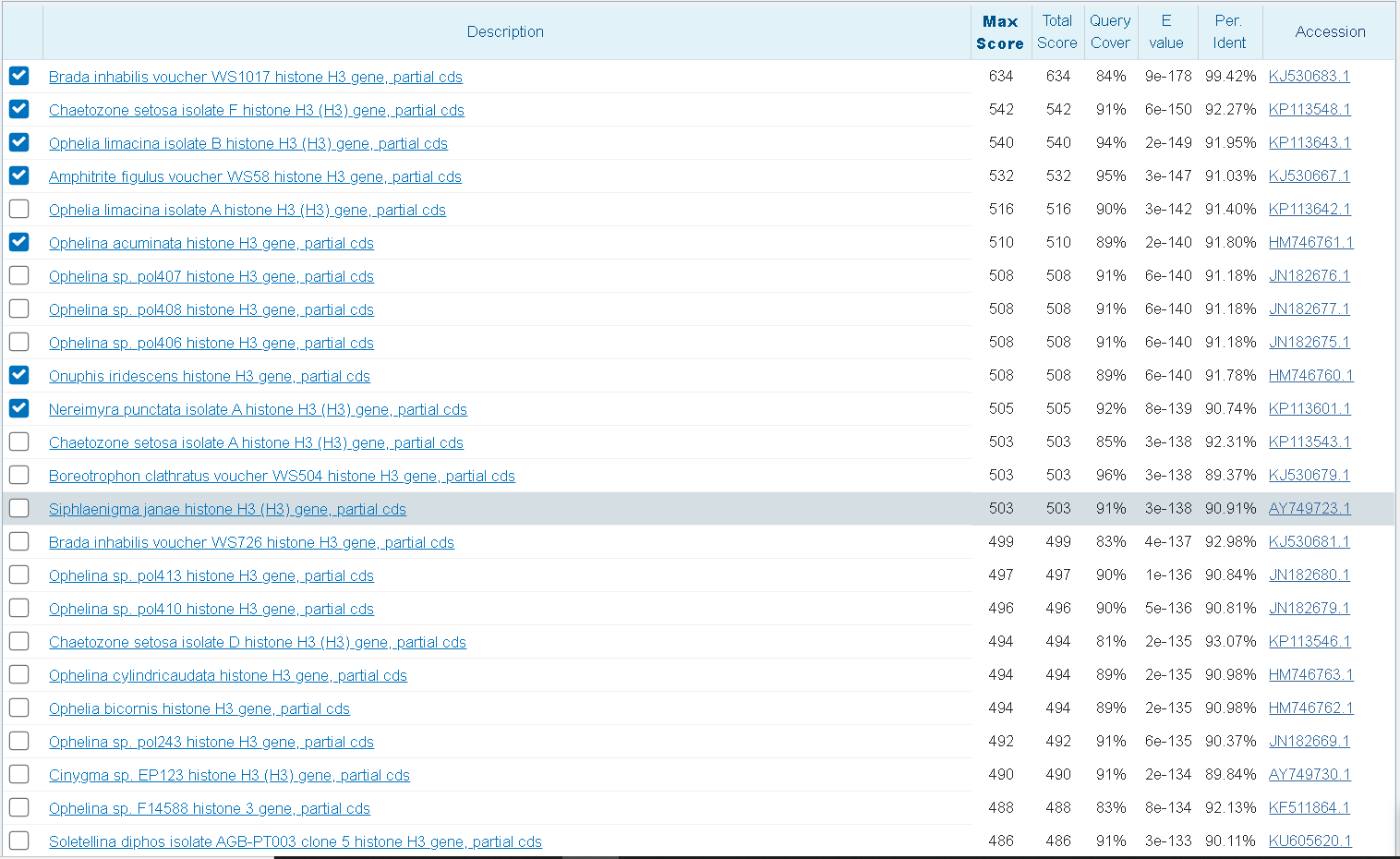Check the Ophelina sp. pol407 checkbox
1400x859 pixels.
(x=19, y=275)
